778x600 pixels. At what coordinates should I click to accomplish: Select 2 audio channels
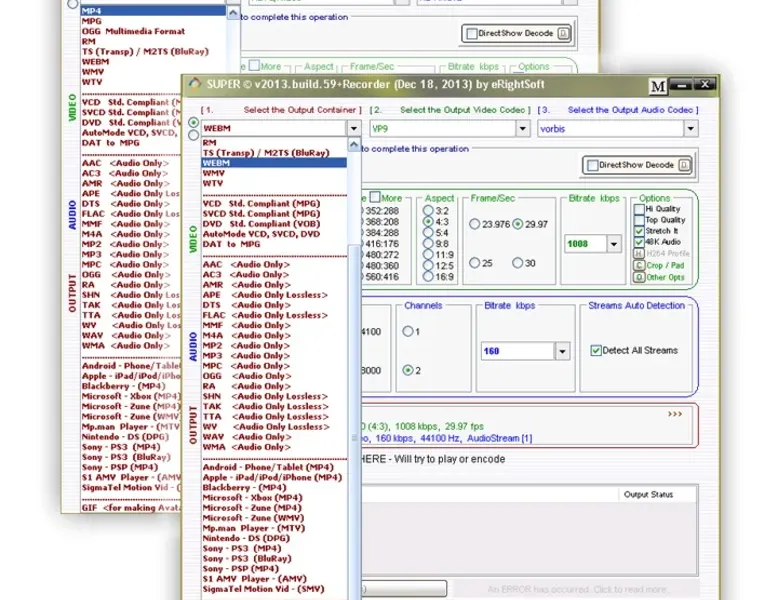[408, 370]
